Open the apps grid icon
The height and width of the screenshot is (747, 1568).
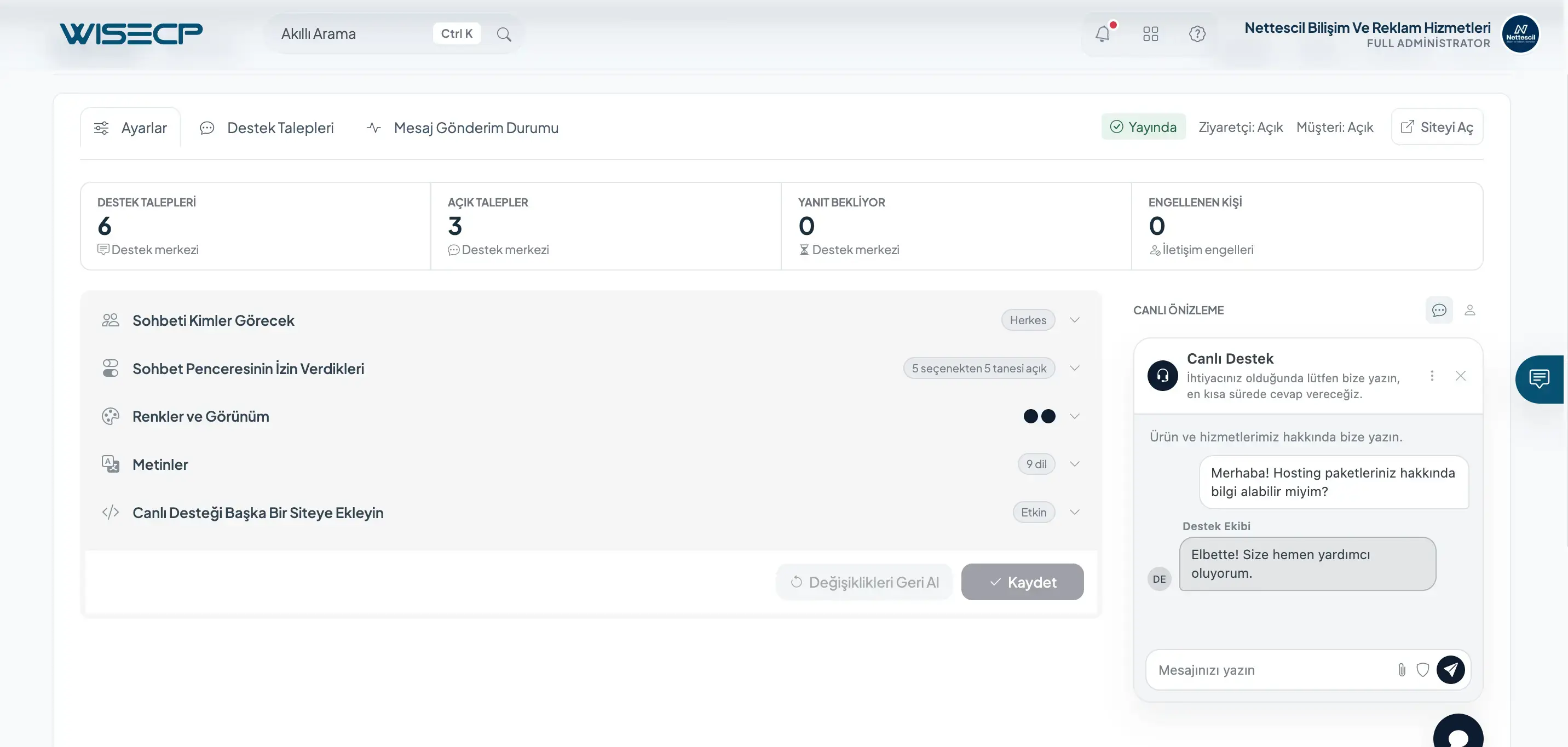(1150, 33)
